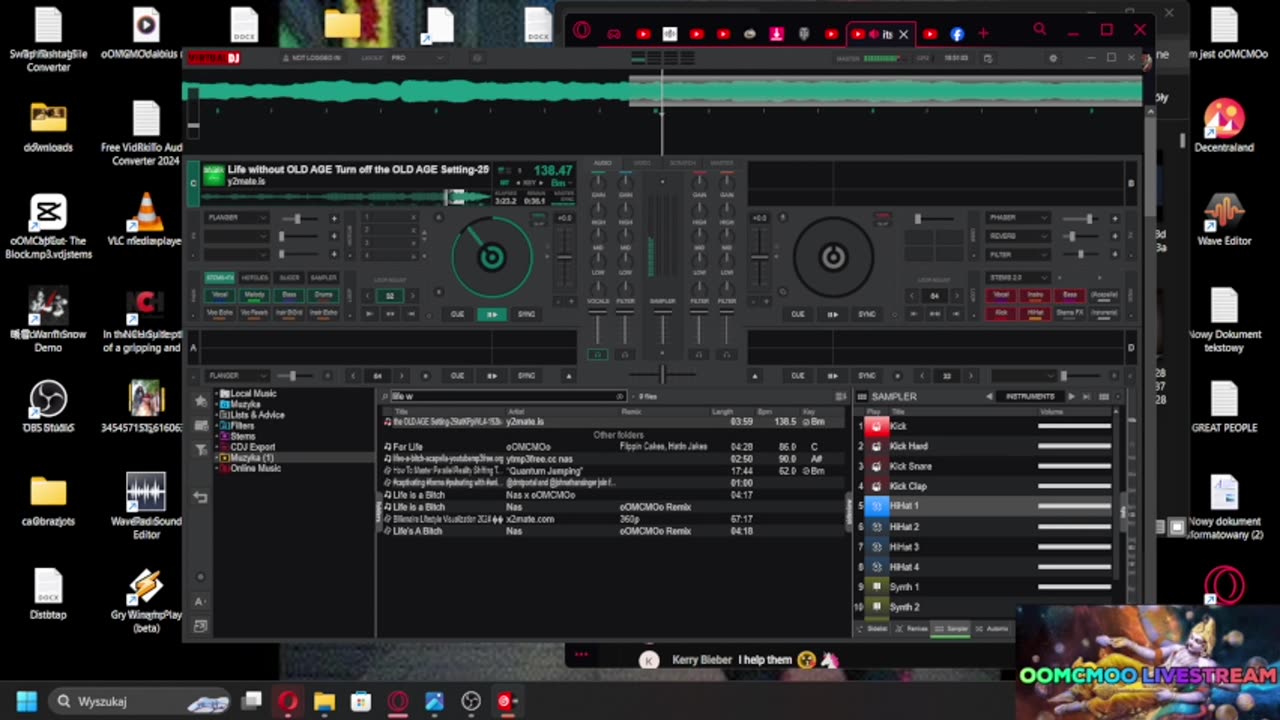Screen dimensions: 1280x720
Task: Click the Stems FX pad on right deck
Action: [1070, 313]
